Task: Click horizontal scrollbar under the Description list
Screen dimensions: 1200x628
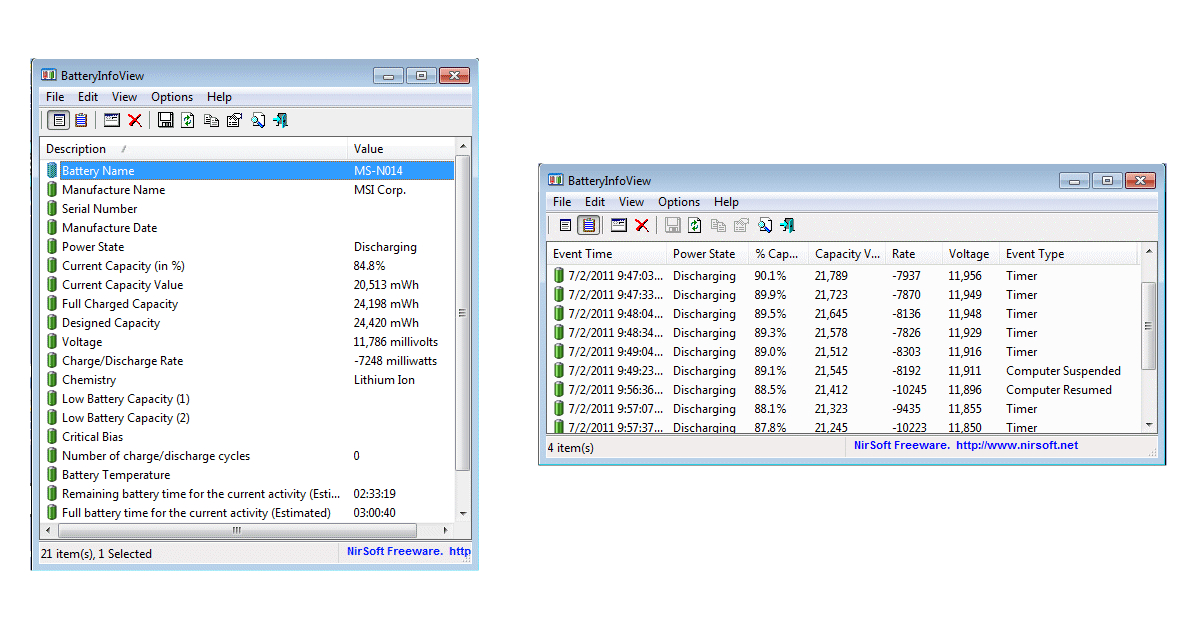Action: 236,530
